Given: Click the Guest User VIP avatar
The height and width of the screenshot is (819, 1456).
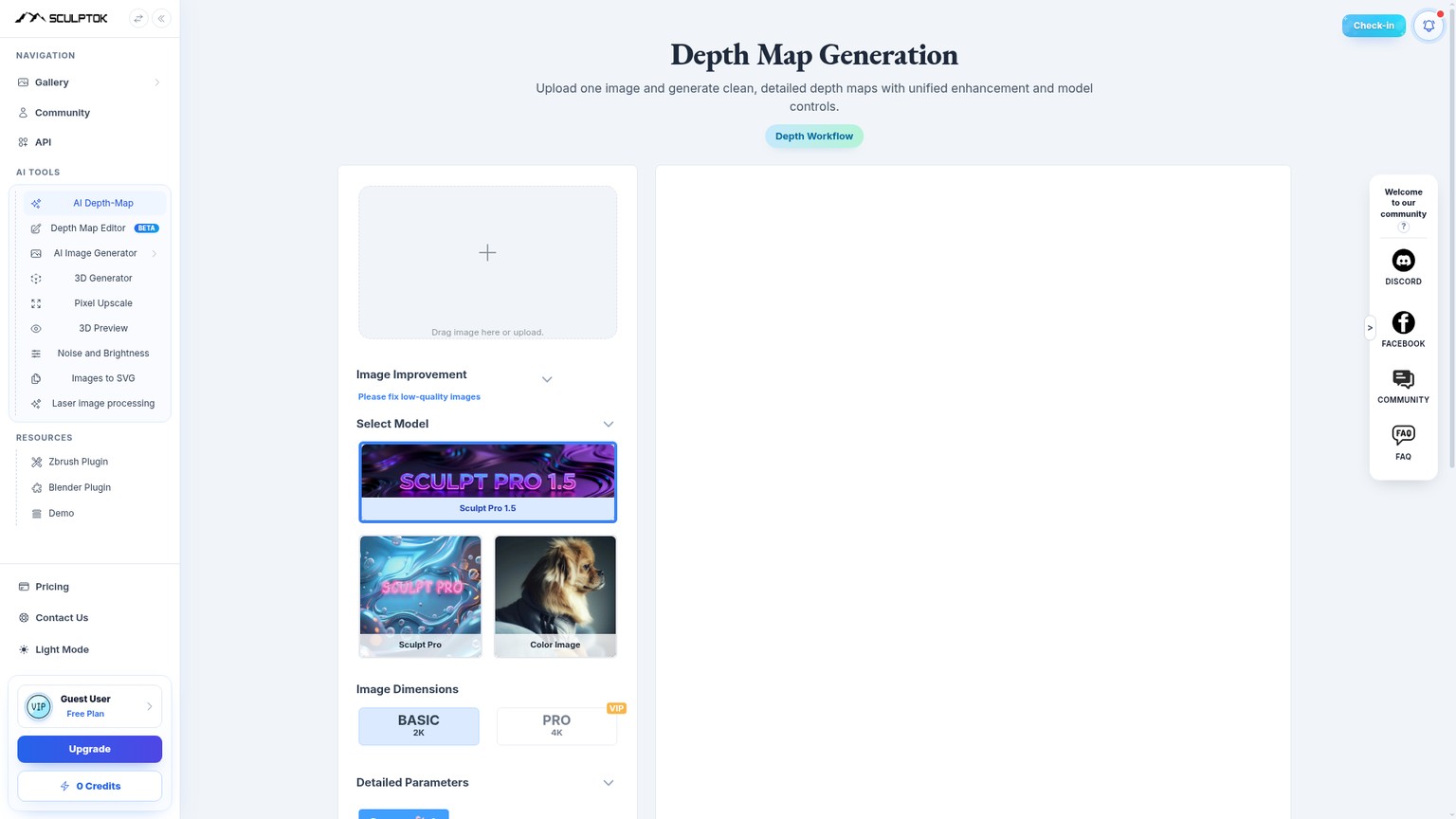Looking at the screenshot, I should point(39,706).
